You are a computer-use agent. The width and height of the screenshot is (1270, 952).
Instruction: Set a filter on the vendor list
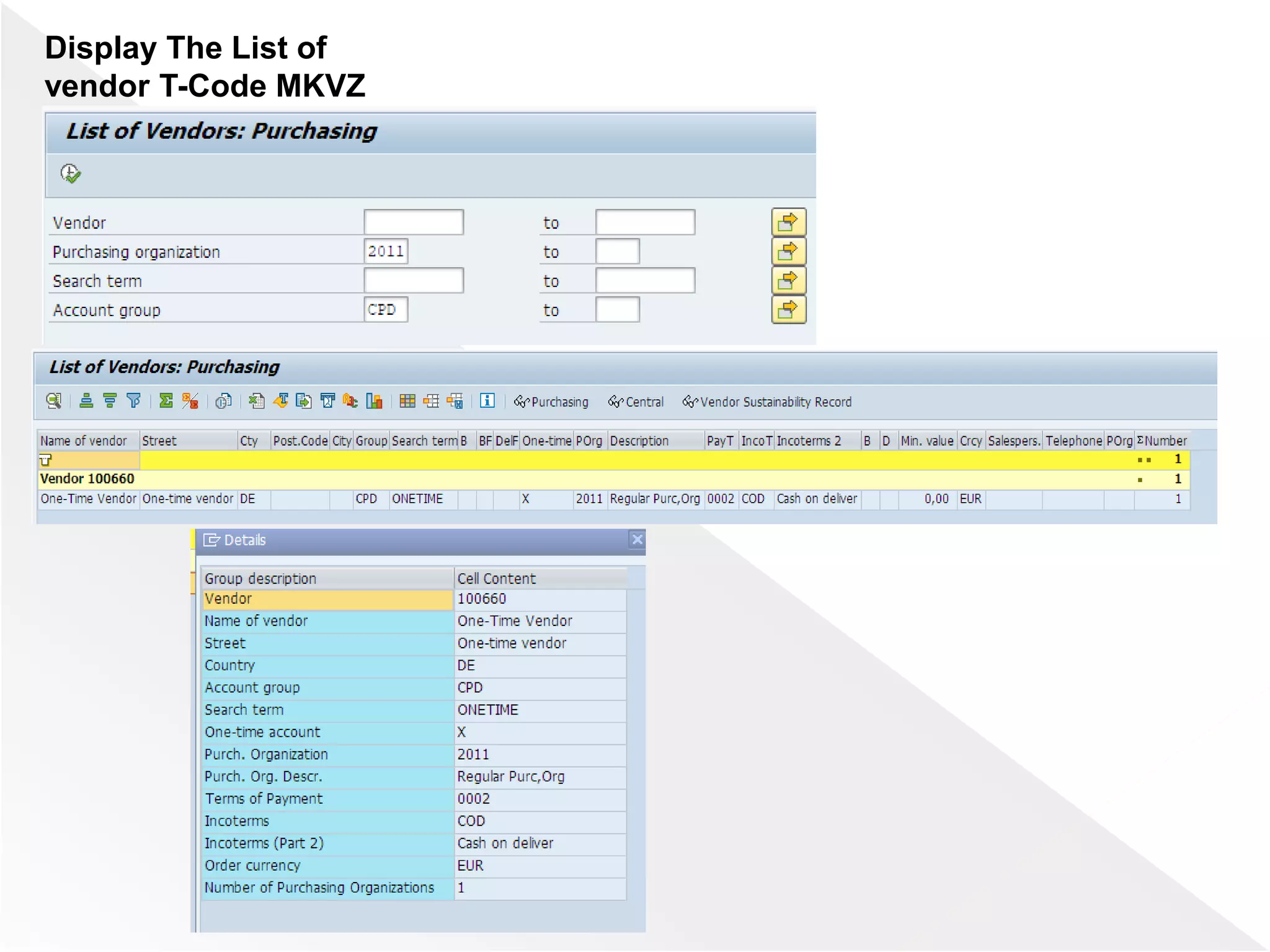coord(133,401)
